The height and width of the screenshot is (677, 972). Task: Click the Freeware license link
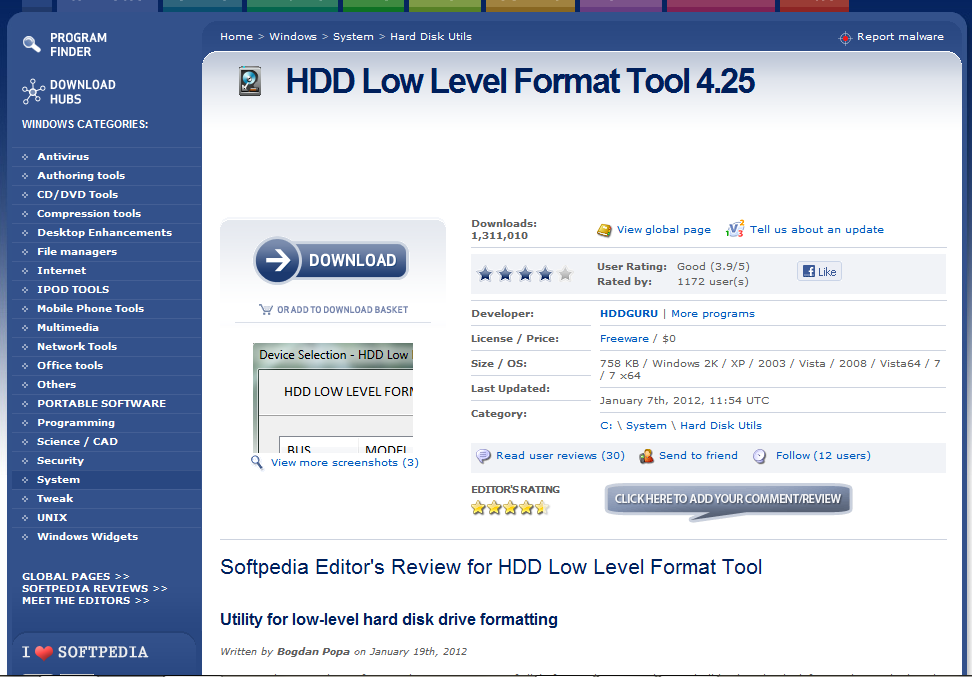tap(624, 338)
